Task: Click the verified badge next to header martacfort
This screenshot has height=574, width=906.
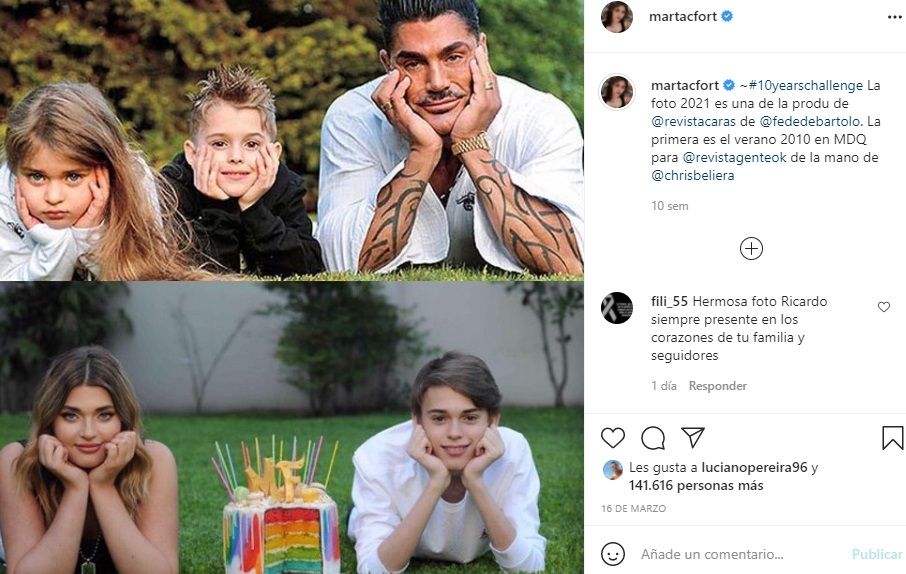Action: click(x=727, y=16)
